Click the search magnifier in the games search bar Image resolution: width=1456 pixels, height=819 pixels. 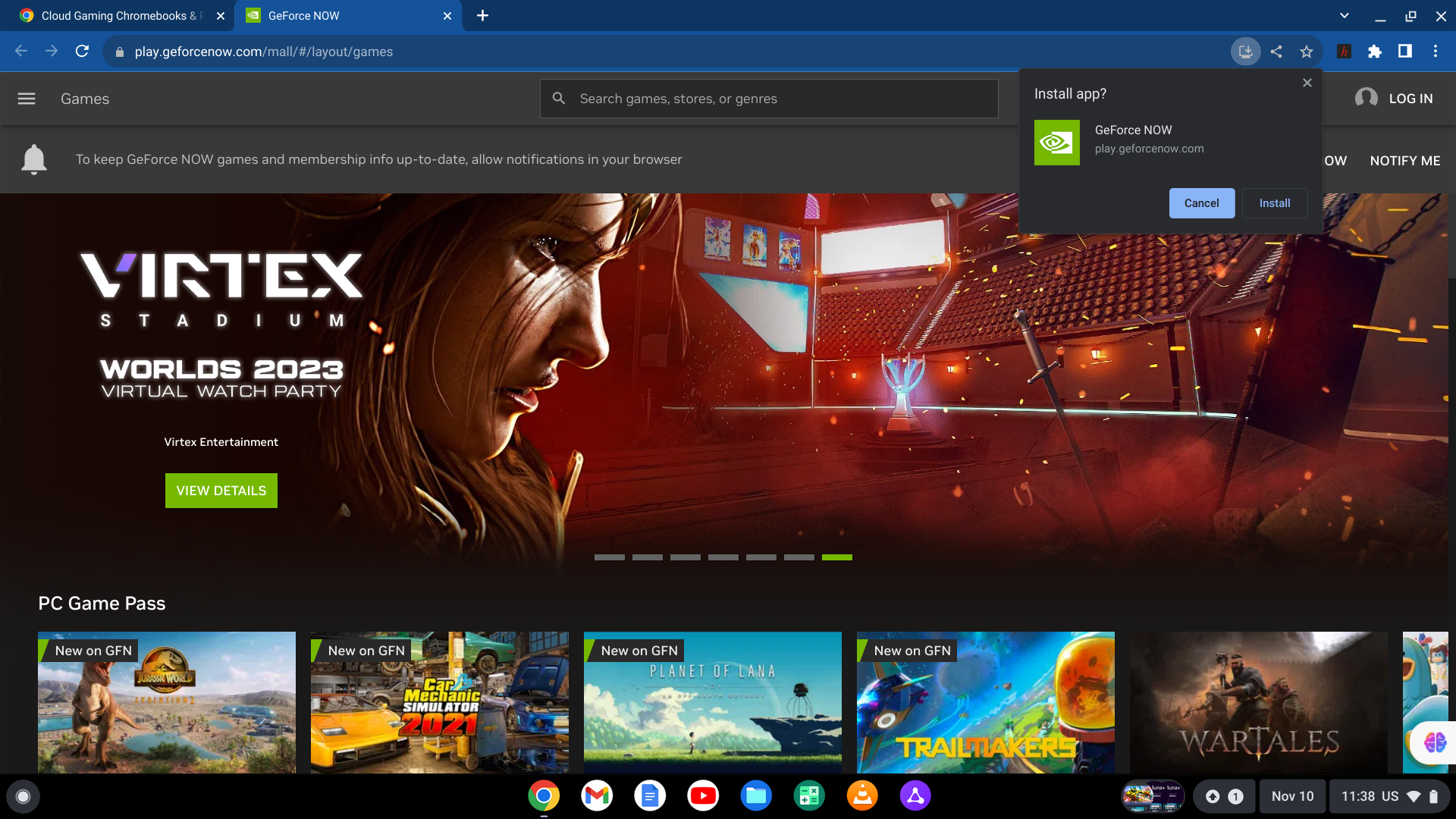tap(559, 99)
